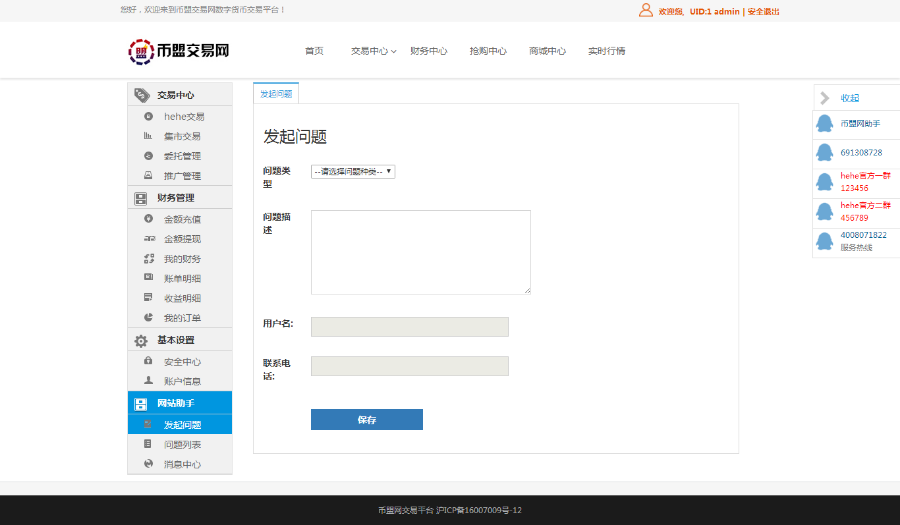Screen dimensions: 900x525
Task: Select 发起问题 in the sidebar
Action: pyautogui.click(x=180, y=425)
